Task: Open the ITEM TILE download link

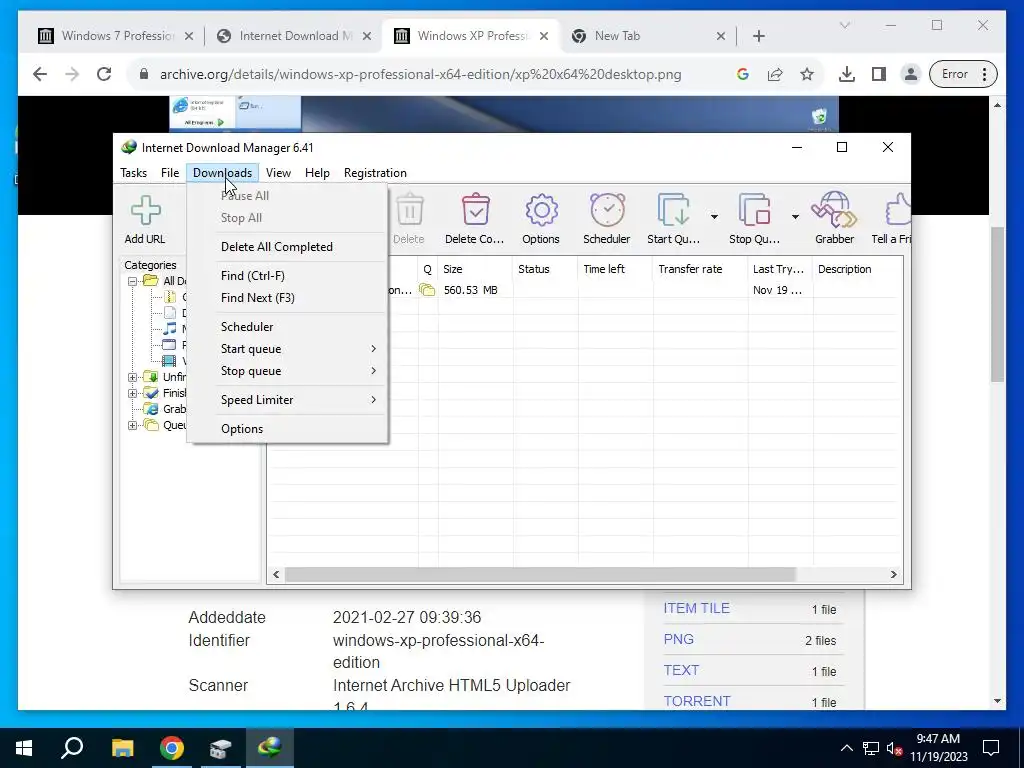Action: 696,608
